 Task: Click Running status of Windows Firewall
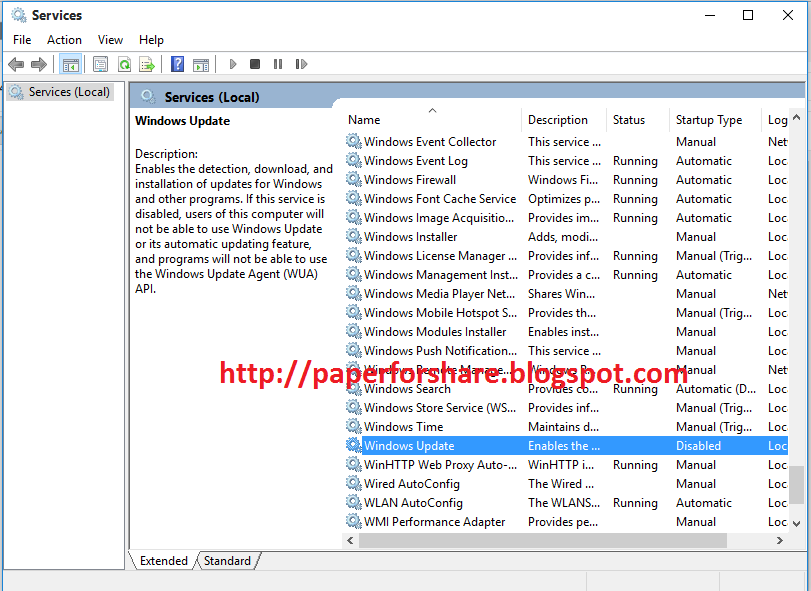[635, 180]
